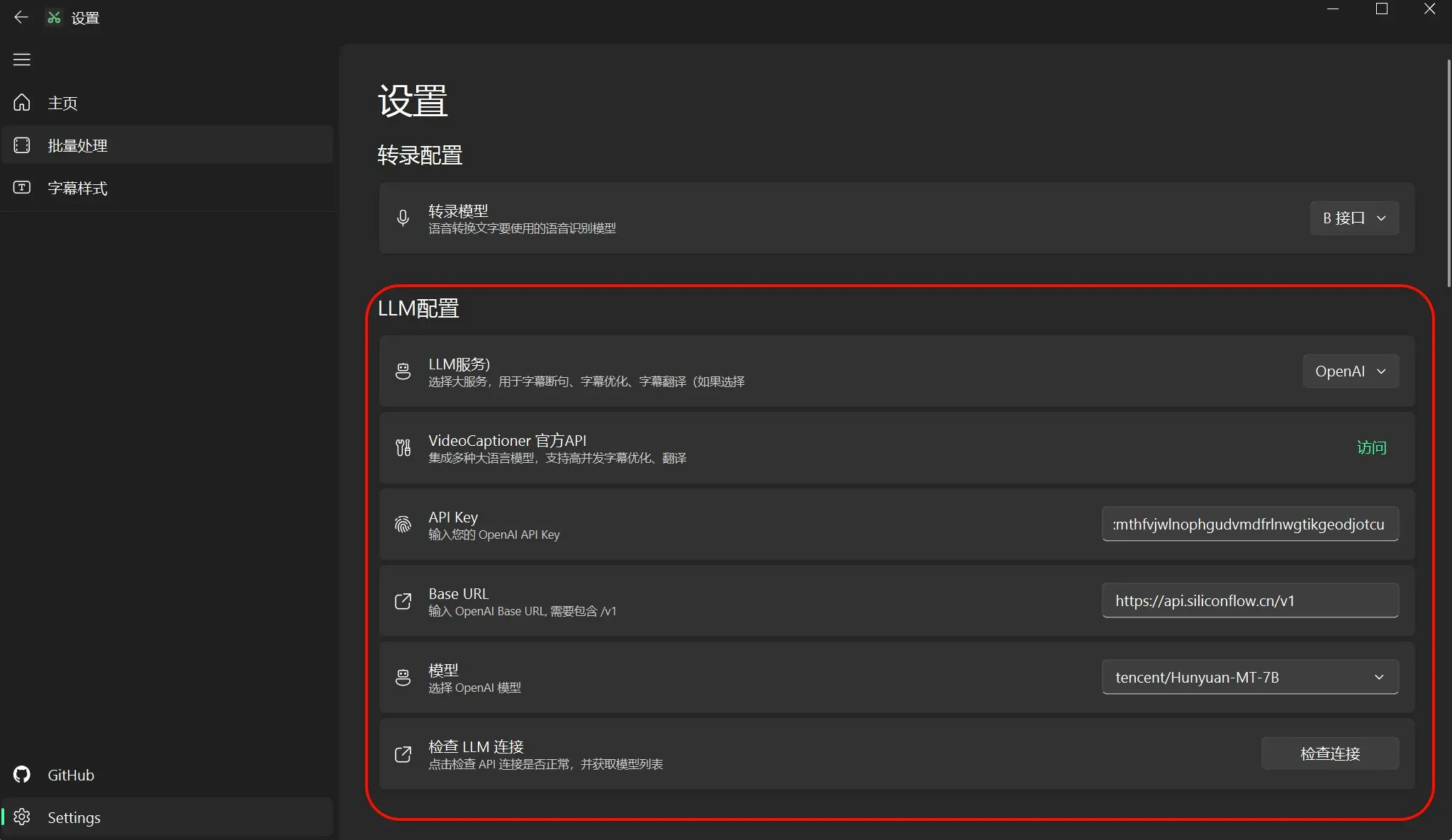Open 批量处理 page in sidebar
The image size is (1452, 840).
click(x=77, y=146)
